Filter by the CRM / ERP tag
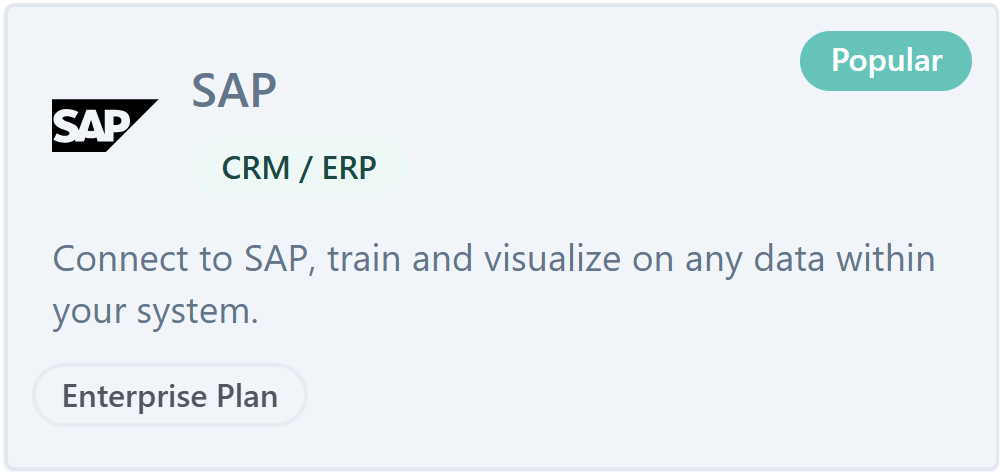The width and height of the screenshot is (1000, 472). point(299,168)
